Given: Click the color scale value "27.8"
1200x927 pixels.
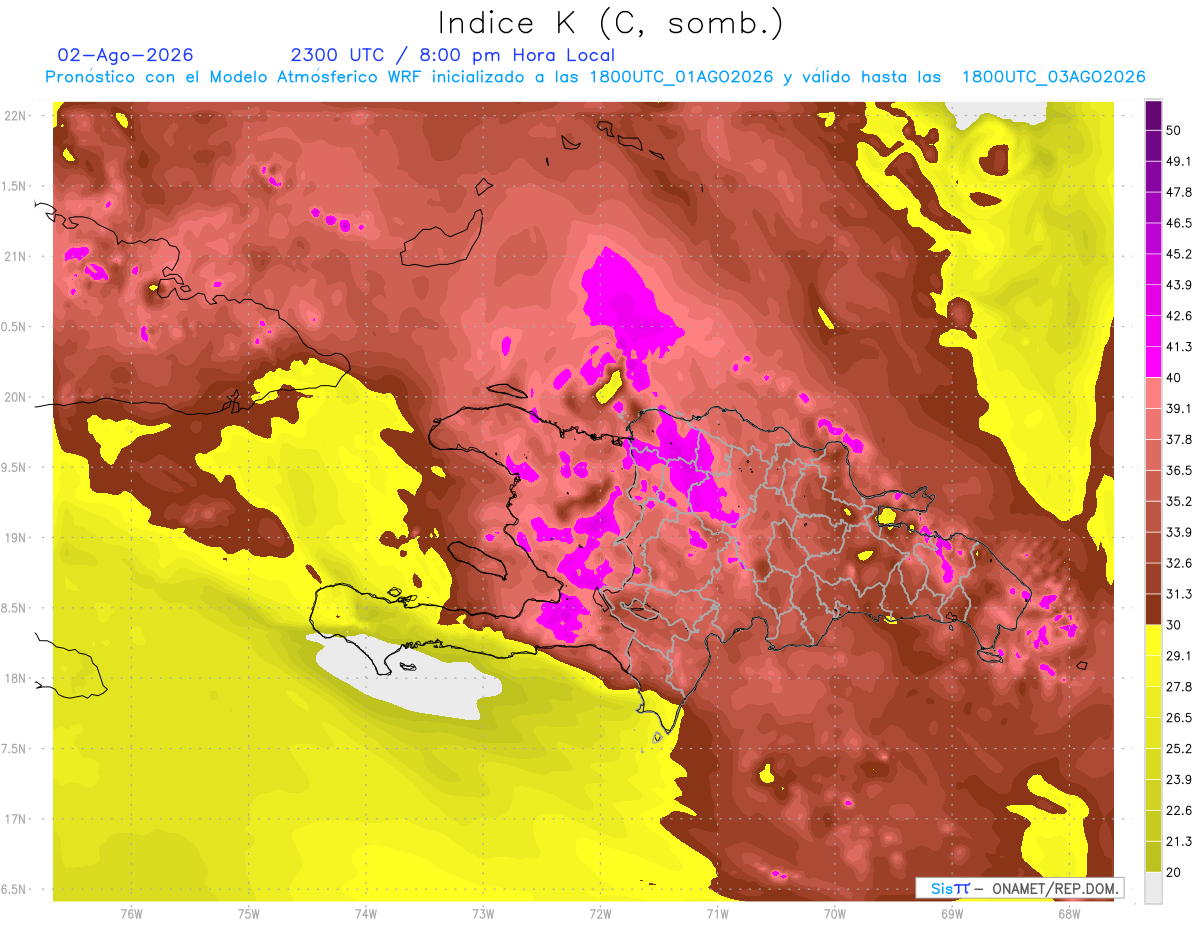Looking at the screenshot, I should [x=1178, y=687].
